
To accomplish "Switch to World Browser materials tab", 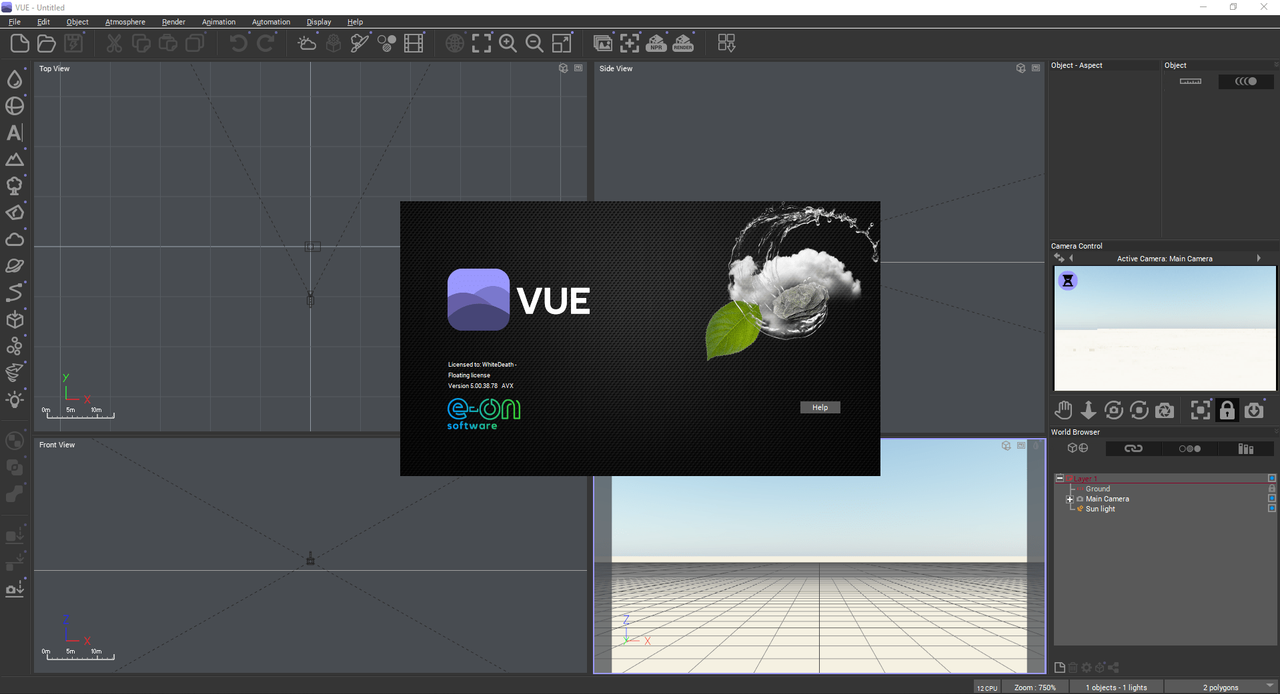I will [x=1189, y=448].
